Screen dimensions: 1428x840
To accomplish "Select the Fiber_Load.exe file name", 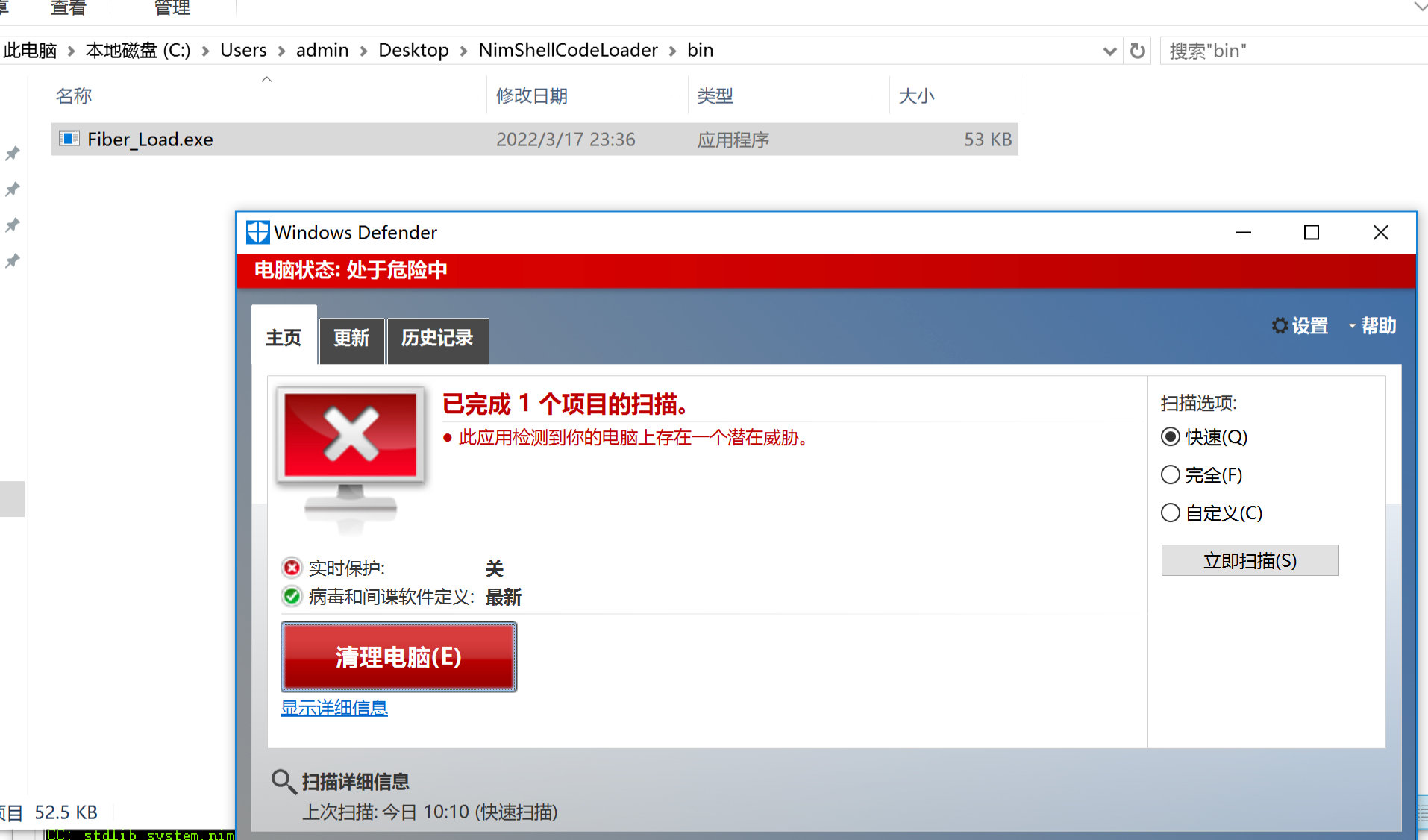I will 150,140.
